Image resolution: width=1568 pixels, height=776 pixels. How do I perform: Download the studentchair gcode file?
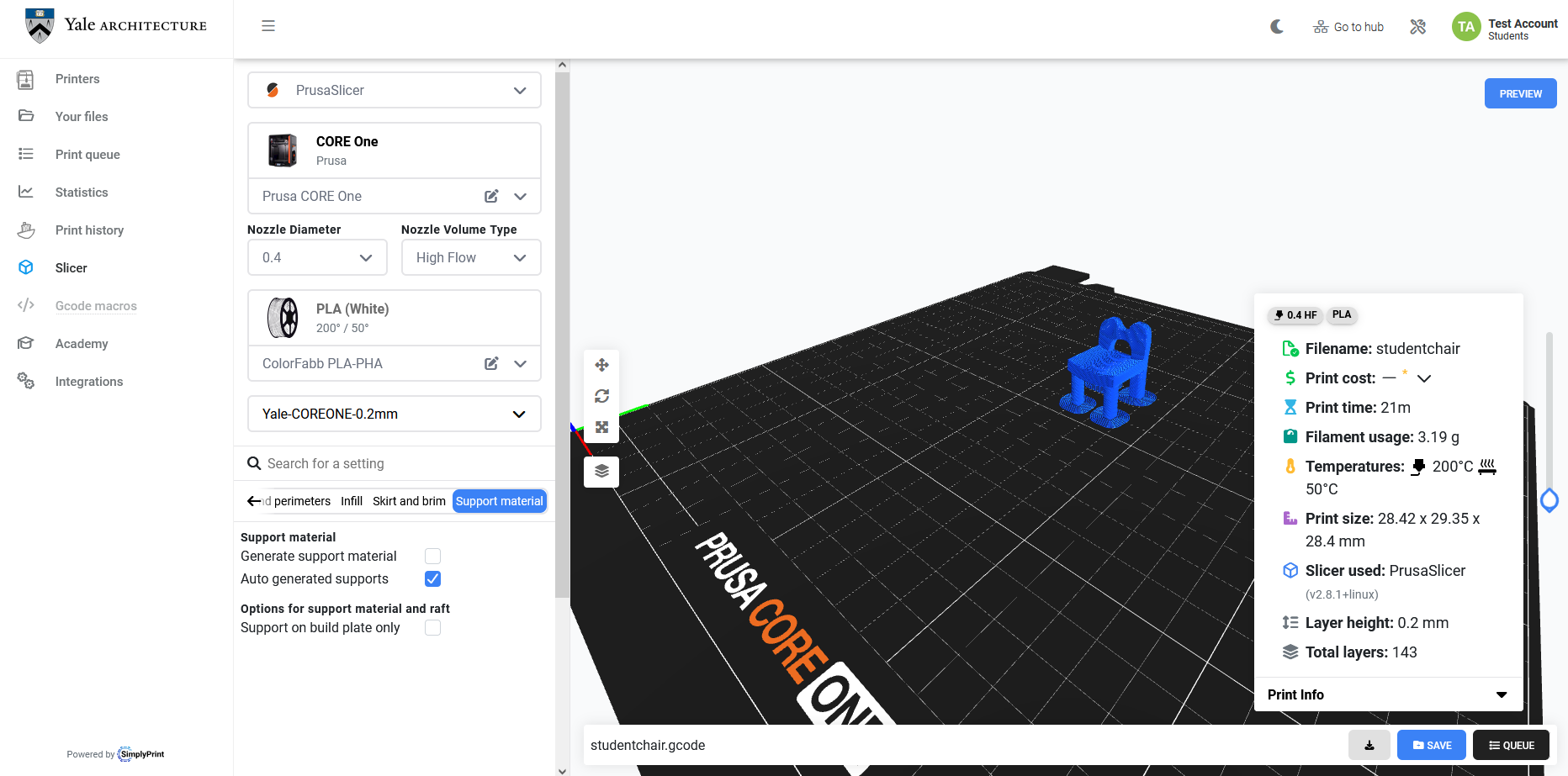[1369, 745]
